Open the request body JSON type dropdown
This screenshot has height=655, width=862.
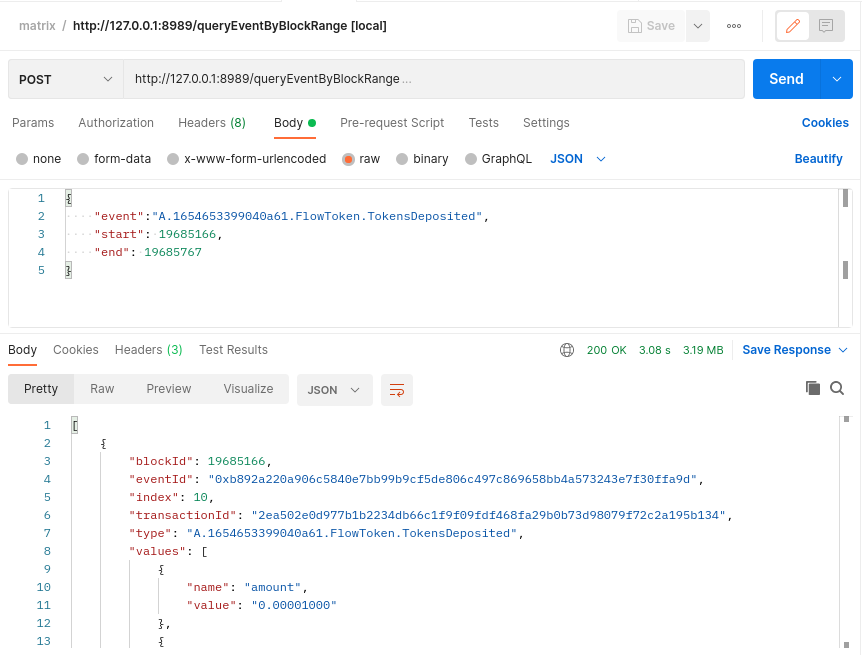pos(578,159)
